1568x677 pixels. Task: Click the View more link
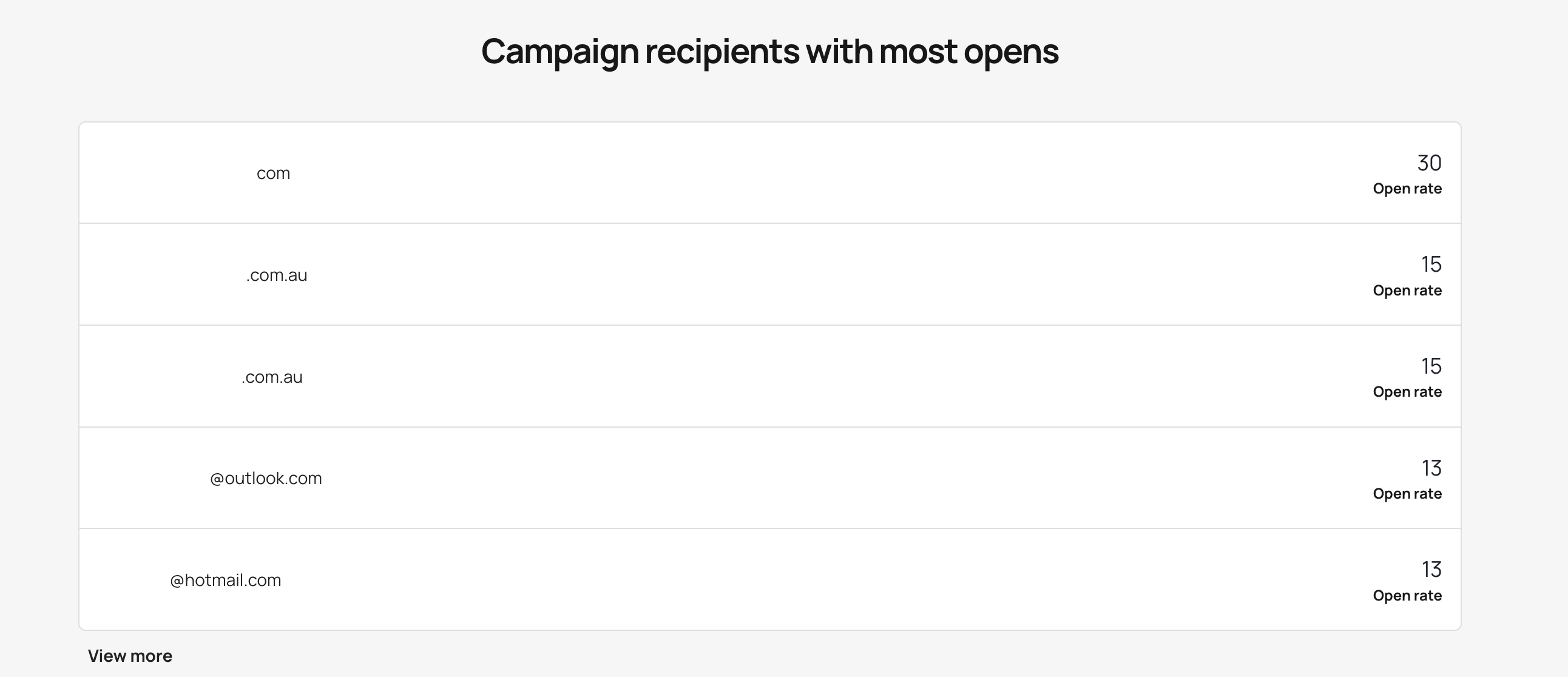(x=130, y=656)
